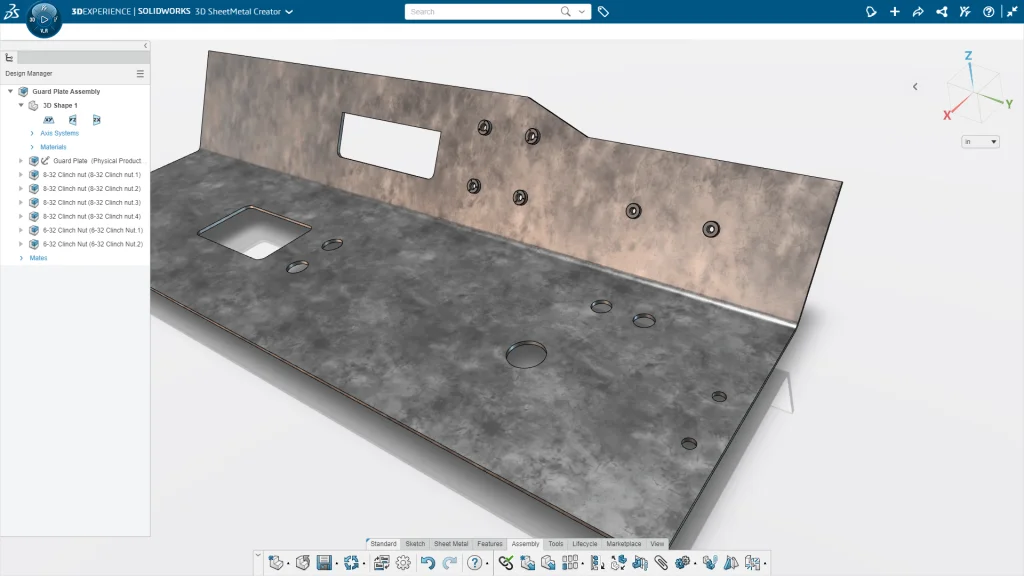The image size is (1024, 576).
Task: Click the 3DEXPERIENCE compass icon
Action: coord(43,18)
